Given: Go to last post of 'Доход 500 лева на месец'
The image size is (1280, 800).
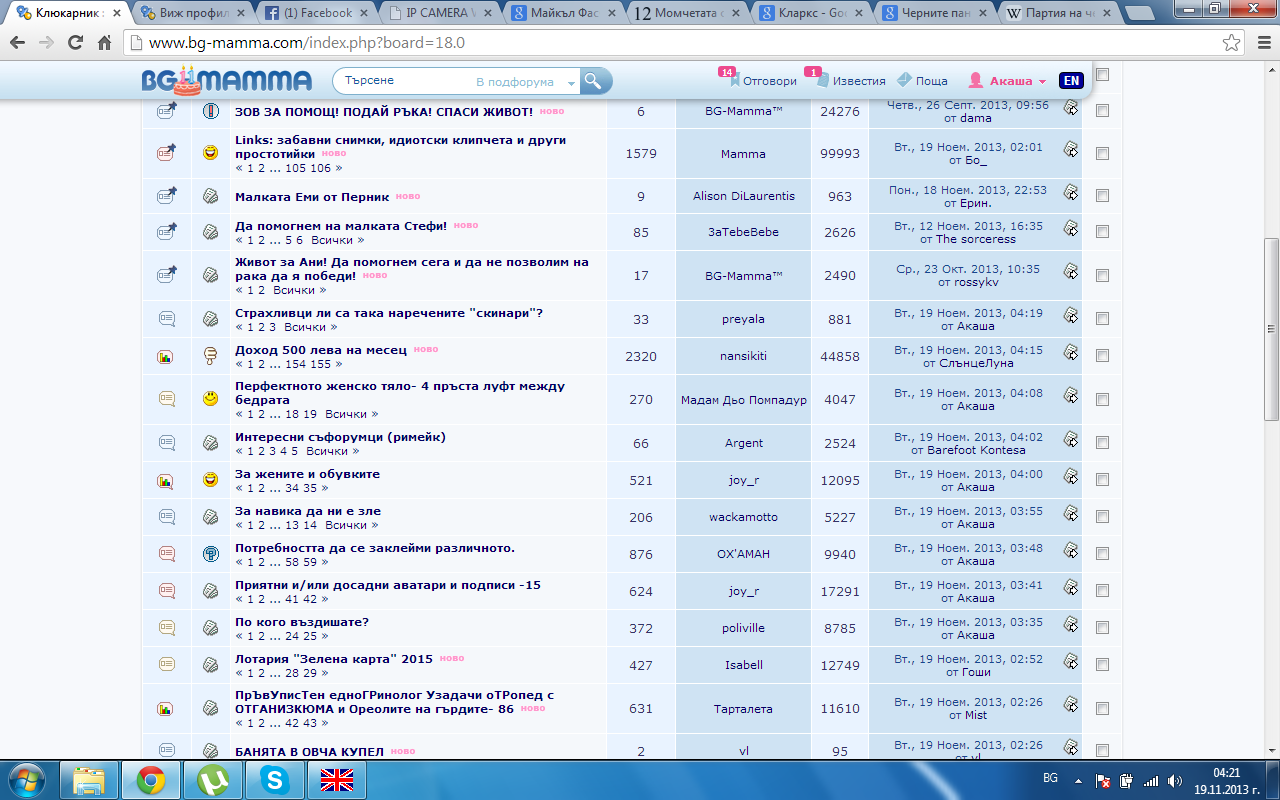Looking at the screenshot, I should (1070, 352).
